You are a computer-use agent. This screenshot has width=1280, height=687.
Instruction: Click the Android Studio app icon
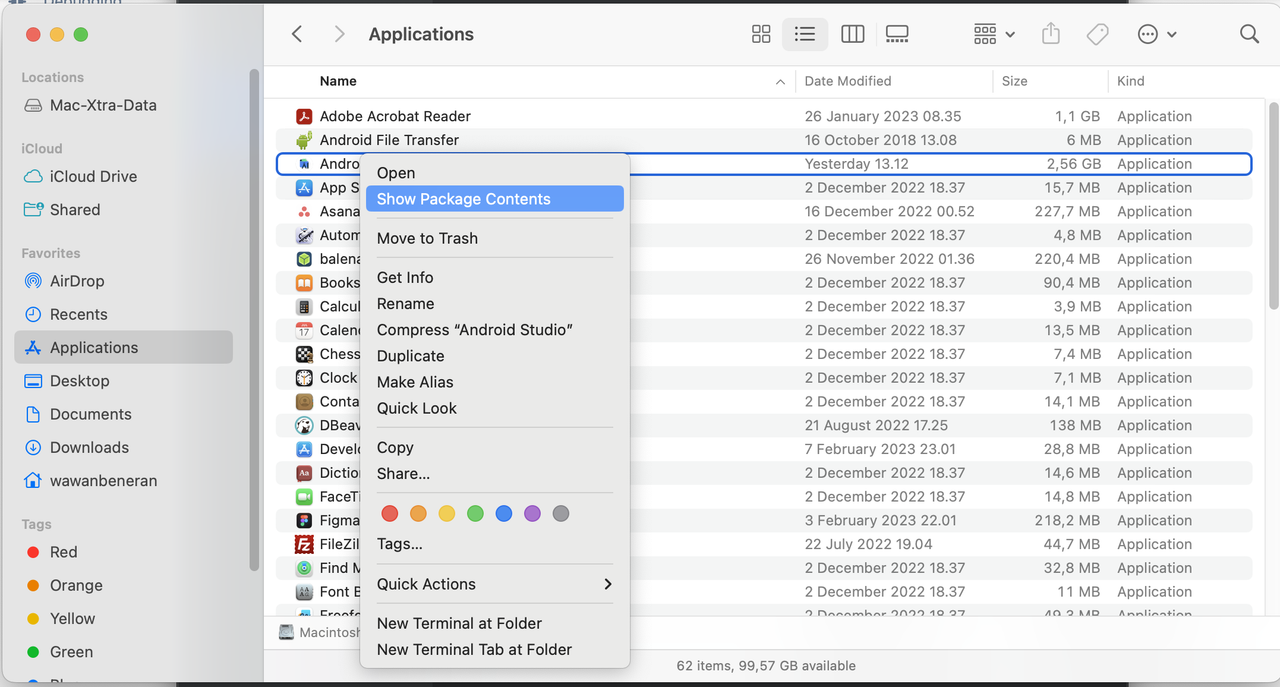pos(304,164)
